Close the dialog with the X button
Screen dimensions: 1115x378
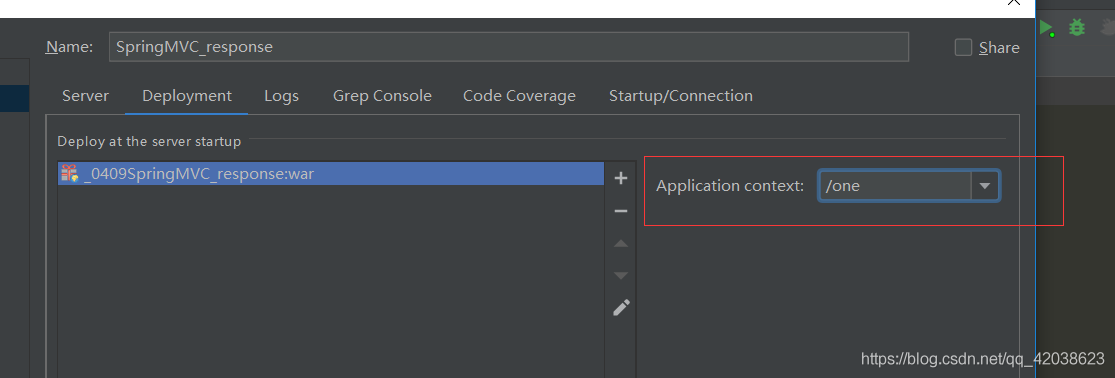click(x=1013, y=3)
